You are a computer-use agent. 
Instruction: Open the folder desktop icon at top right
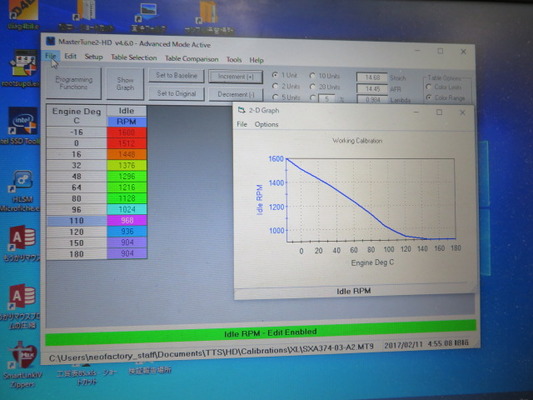point(208,17)
